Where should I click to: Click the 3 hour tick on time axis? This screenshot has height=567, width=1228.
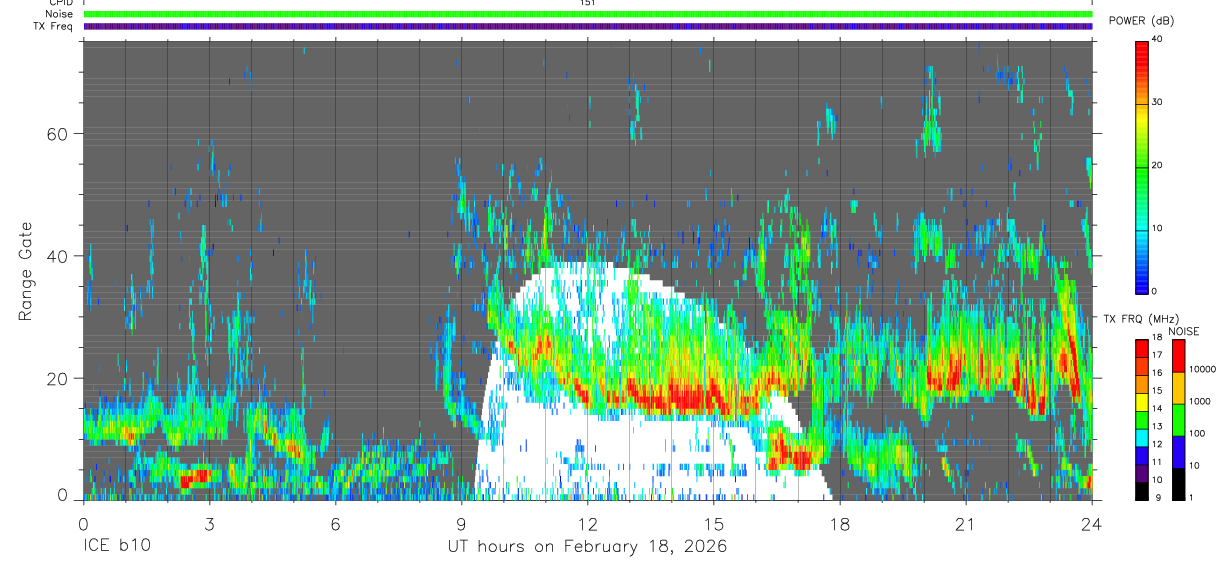click(x=209, y=524)
